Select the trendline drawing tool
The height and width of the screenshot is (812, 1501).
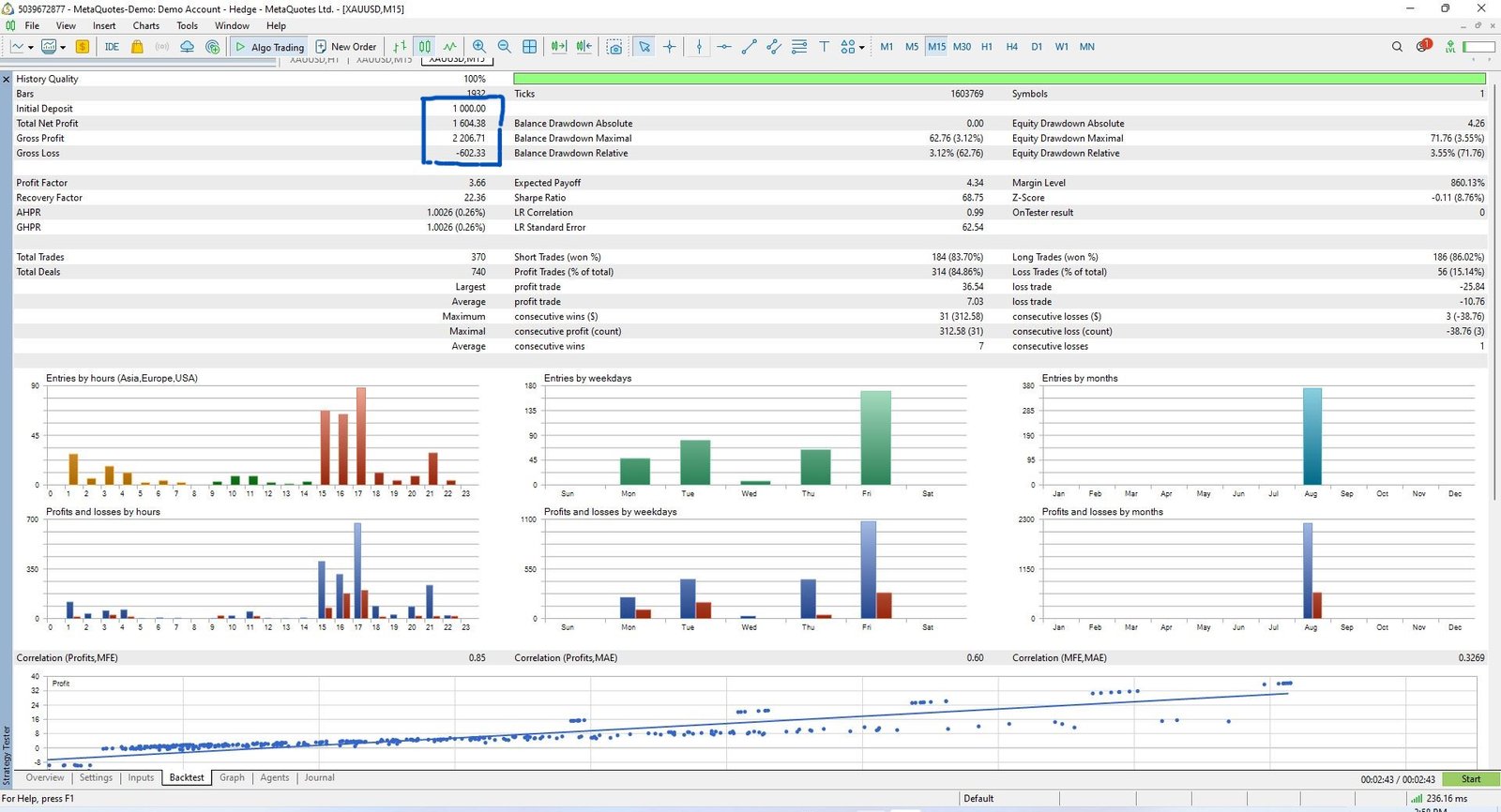749,47
